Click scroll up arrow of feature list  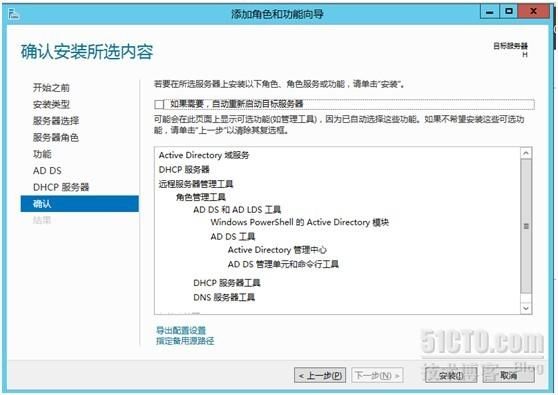[x=526, y=153]
